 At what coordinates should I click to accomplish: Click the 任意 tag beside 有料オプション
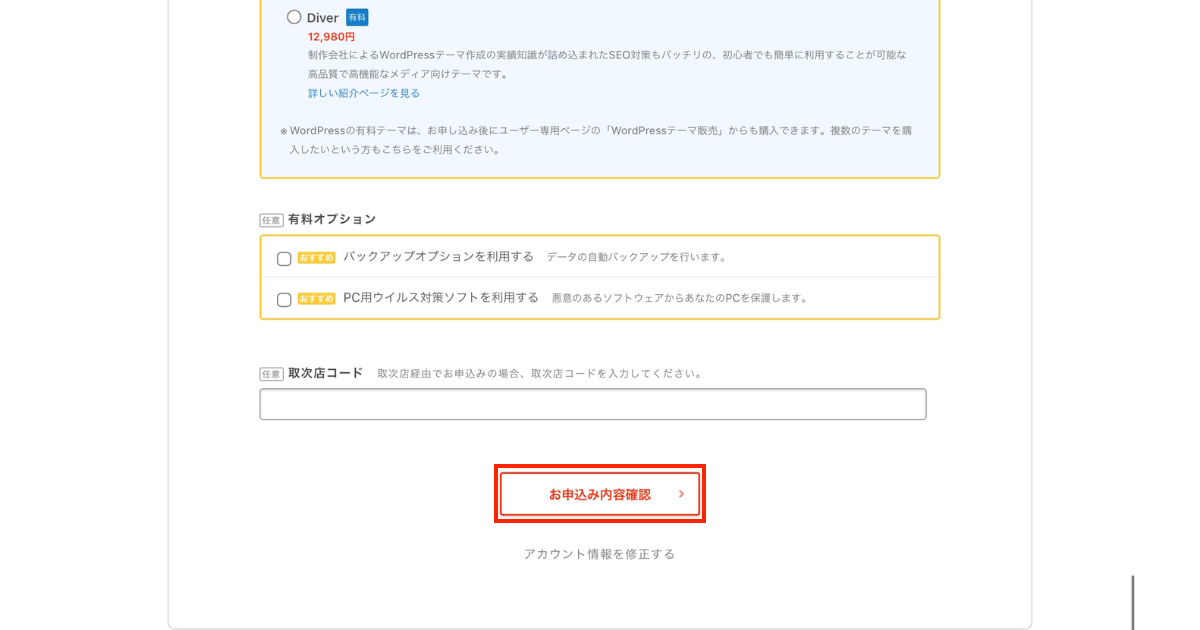(271, 220)
